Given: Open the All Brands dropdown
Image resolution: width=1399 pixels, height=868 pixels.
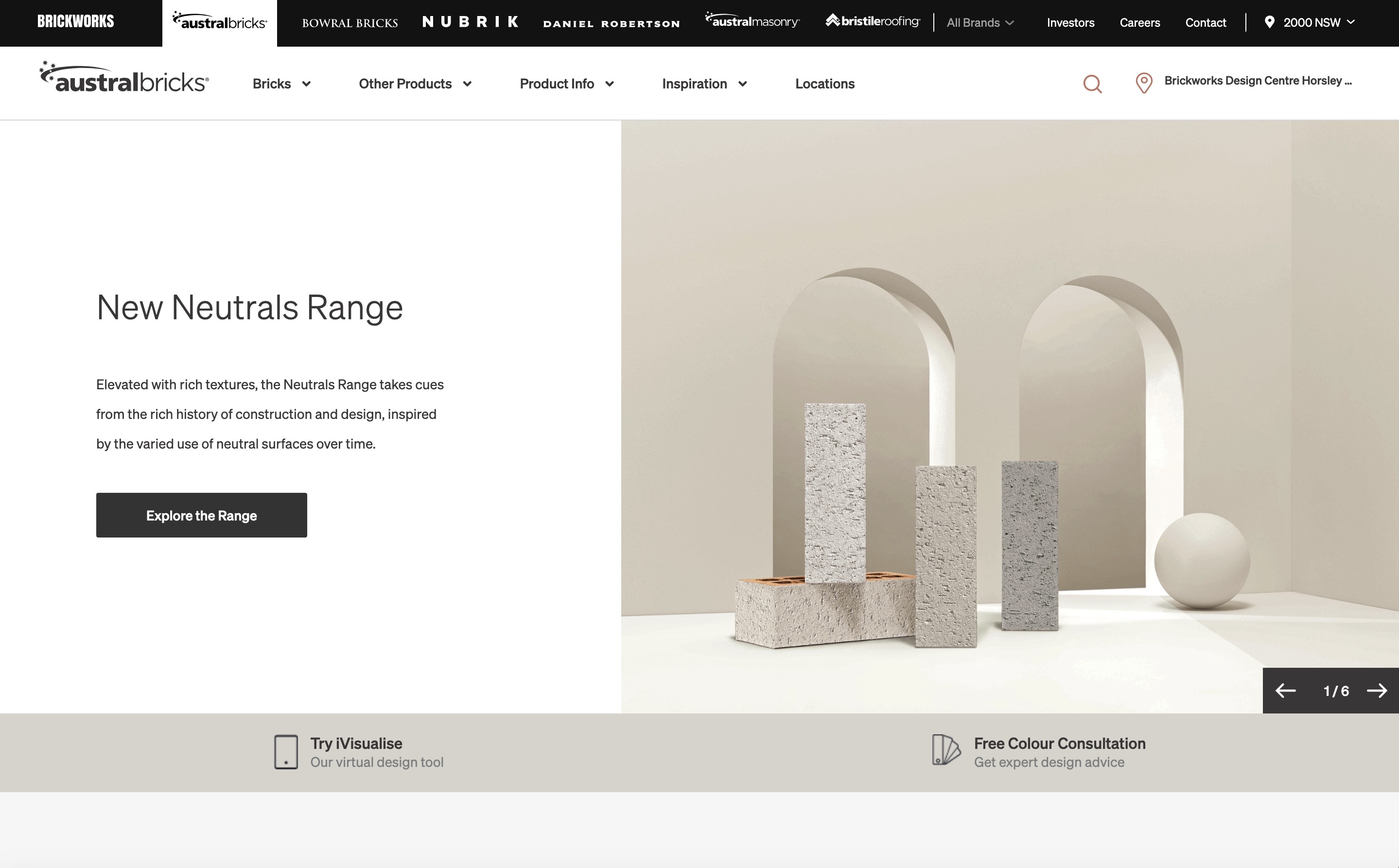Looking at the screenshot, I should tap(980, 22).
